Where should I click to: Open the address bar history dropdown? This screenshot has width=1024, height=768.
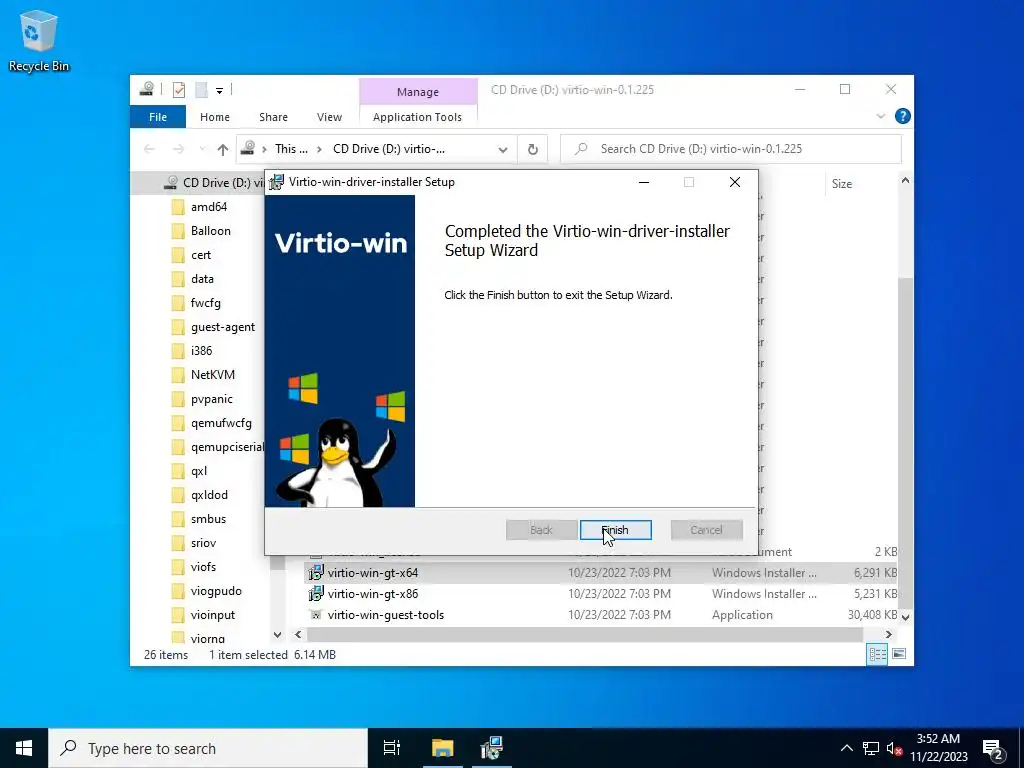(503, 150)
